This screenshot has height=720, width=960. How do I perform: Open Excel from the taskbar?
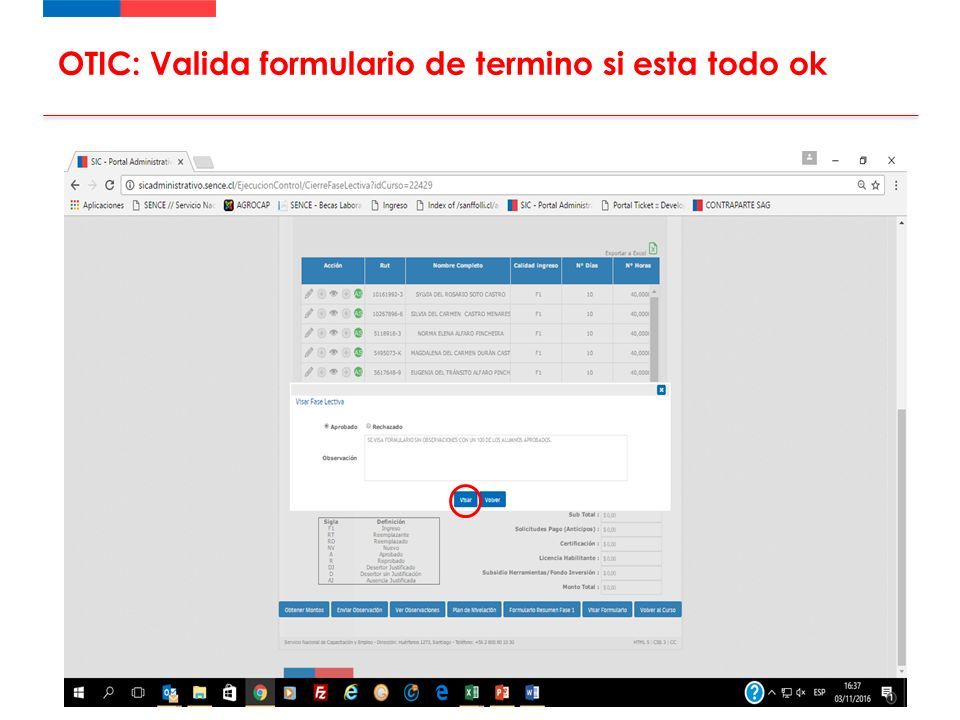471,692
